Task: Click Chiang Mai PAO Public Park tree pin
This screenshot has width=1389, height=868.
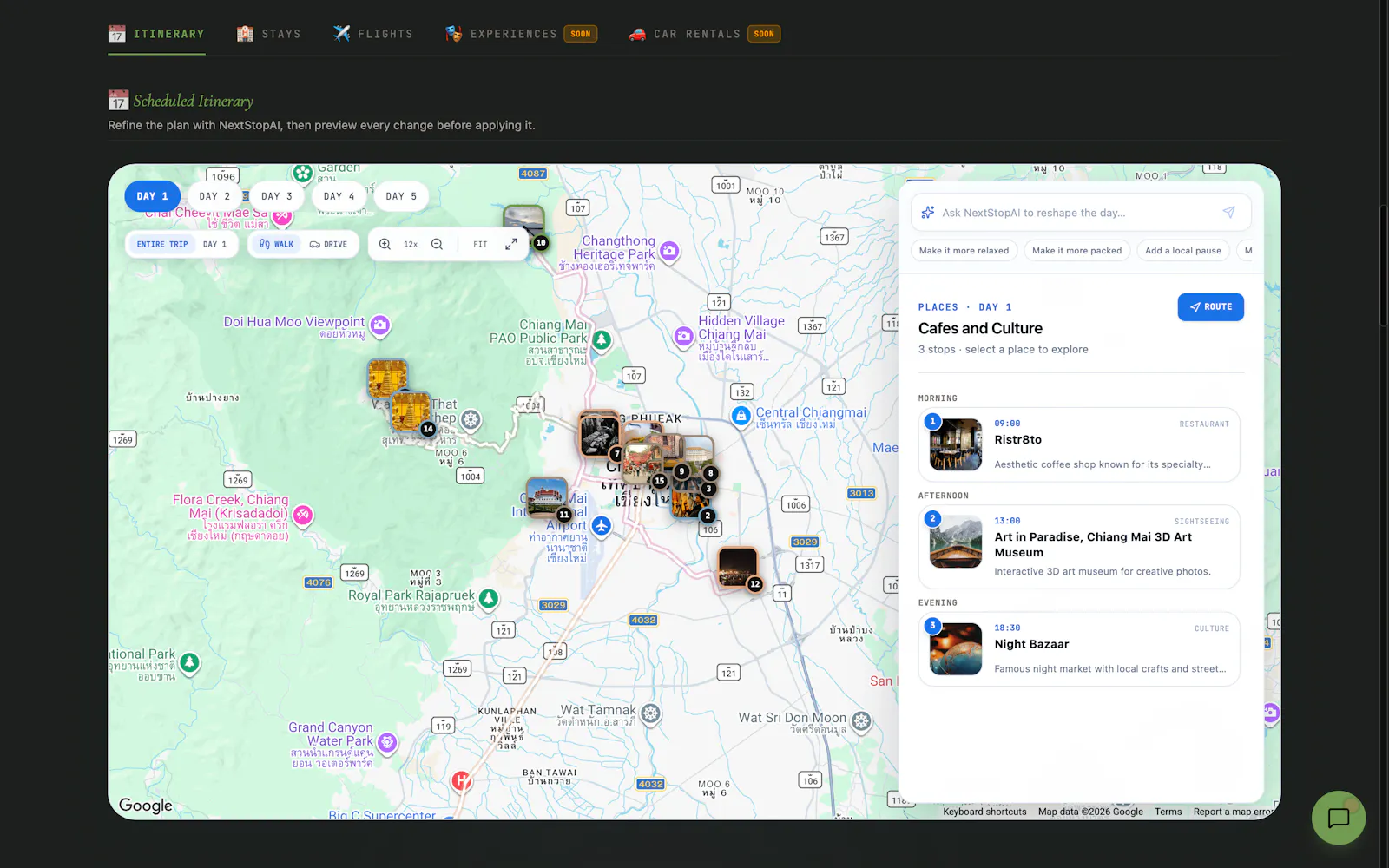Action: (602, 339)
